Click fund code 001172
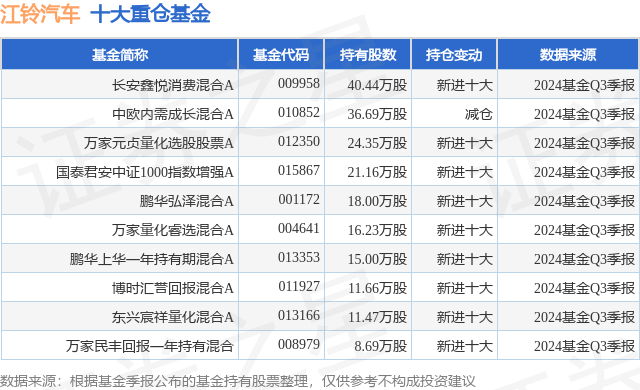The width and height of the screenshot is (640, 390). pos(299,199)
